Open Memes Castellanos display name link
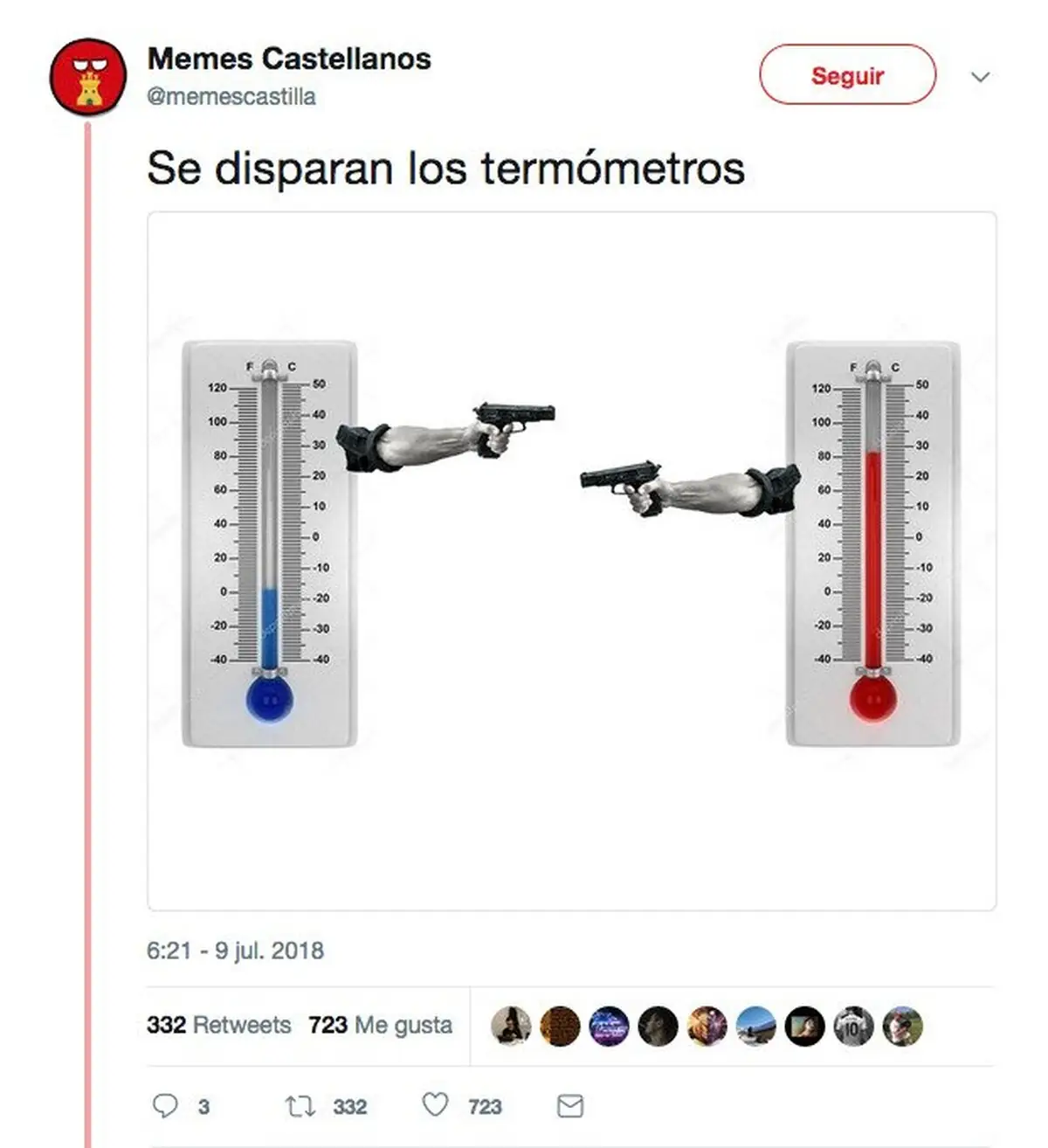 pos(289,59)
